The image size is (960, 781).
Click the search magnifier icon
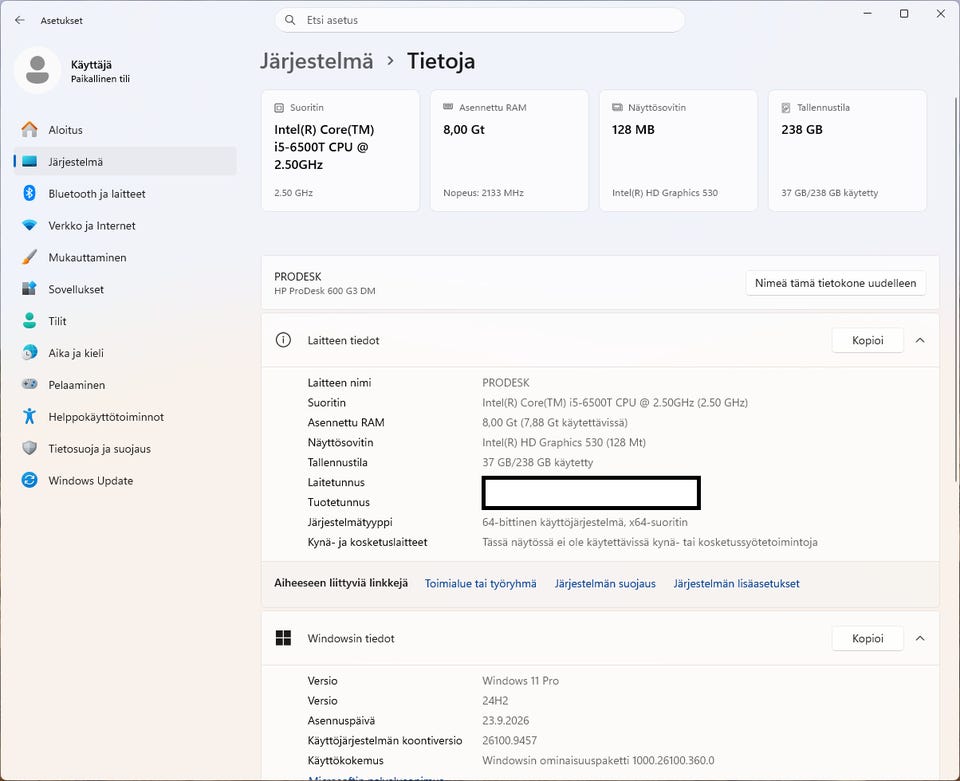pos(290,20)
